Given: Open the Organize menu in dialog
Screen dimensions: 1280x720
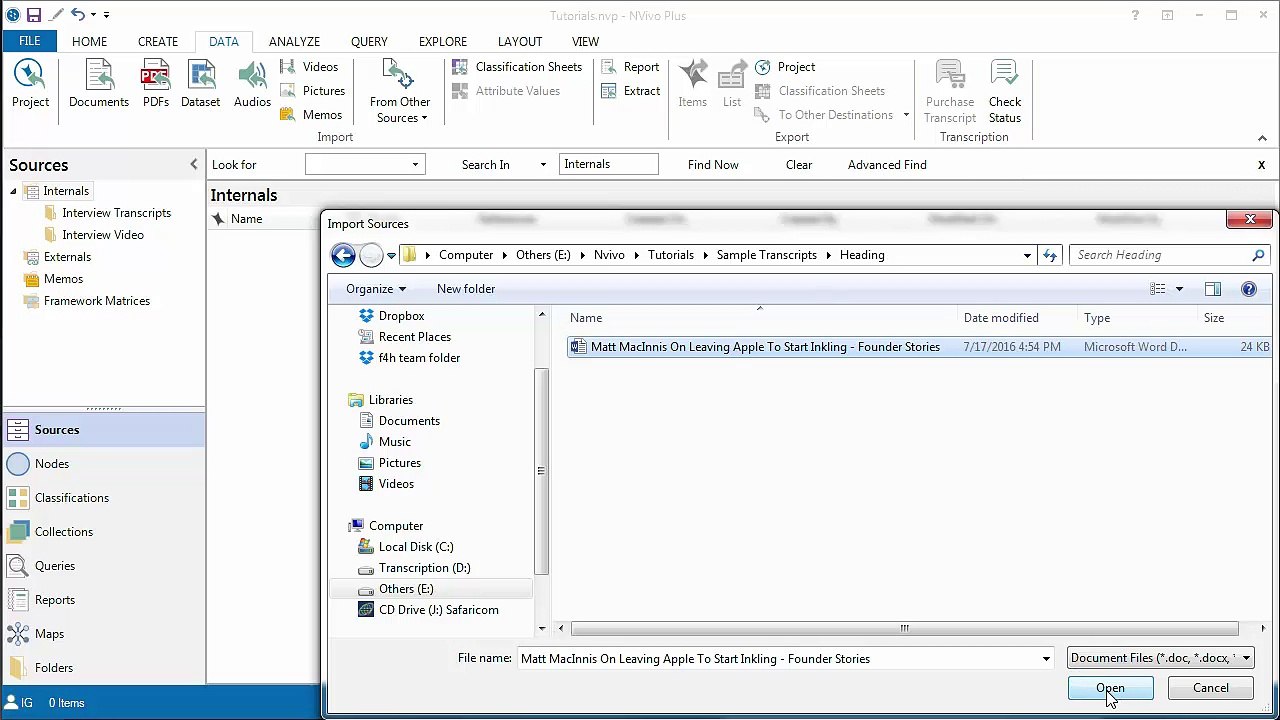Looking at the screenshot, I should pyautogui.click(x=376, y=289).
